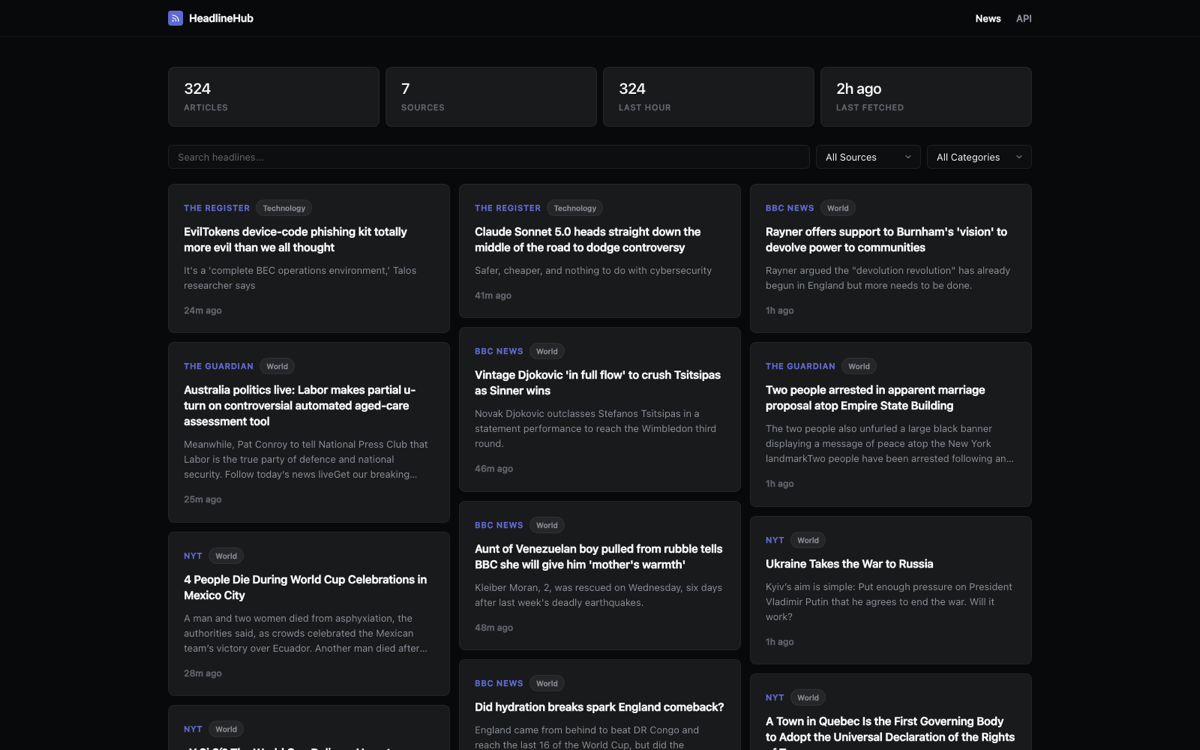Click NYT label on Quebec town card
The image size is (1200, 750).
[775, 698]
